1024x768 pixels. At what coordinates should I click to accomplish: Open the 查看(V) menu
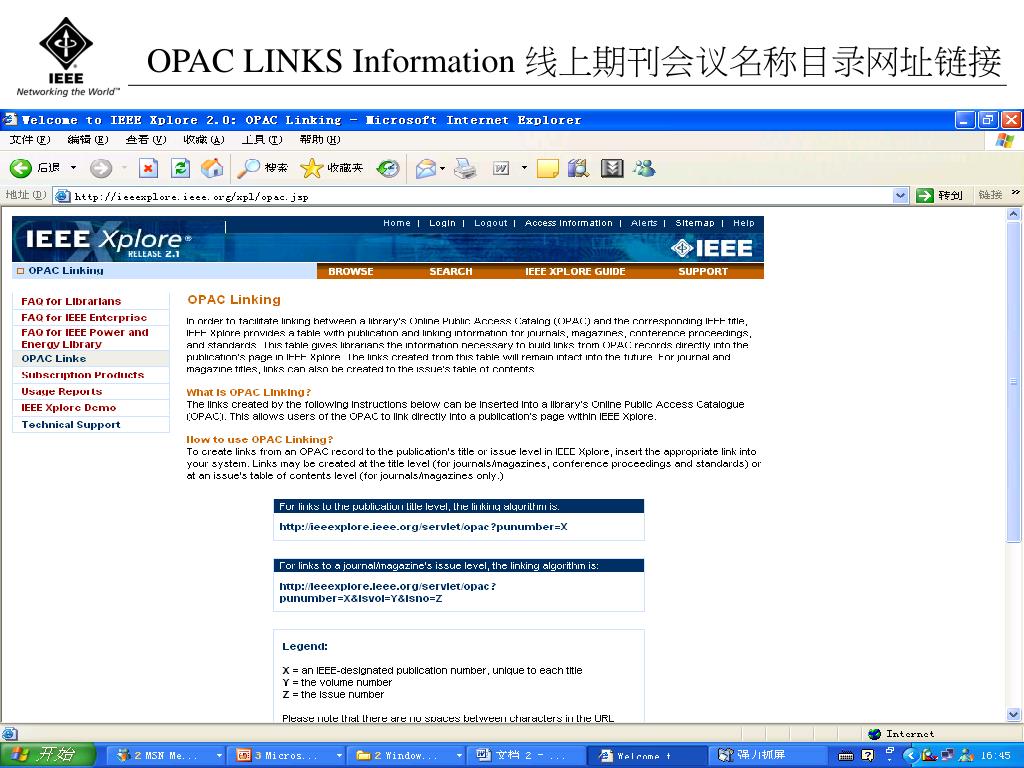pyautogui.click(x=146, y=139)
